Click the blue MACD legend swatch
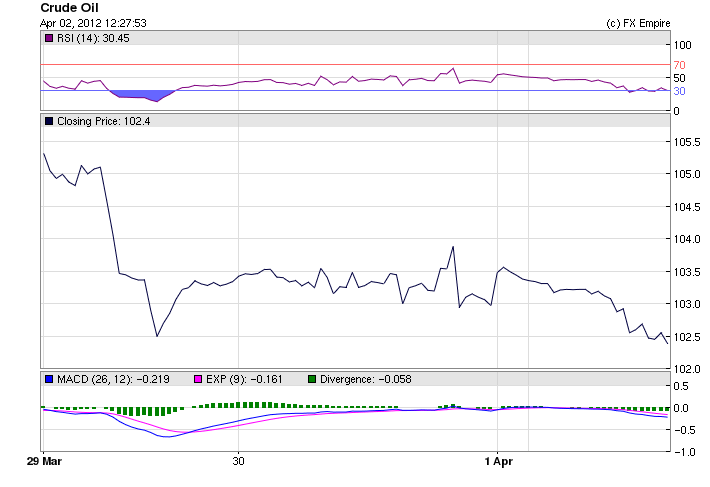This screenshot has width=710, height=487. point(49,379)
